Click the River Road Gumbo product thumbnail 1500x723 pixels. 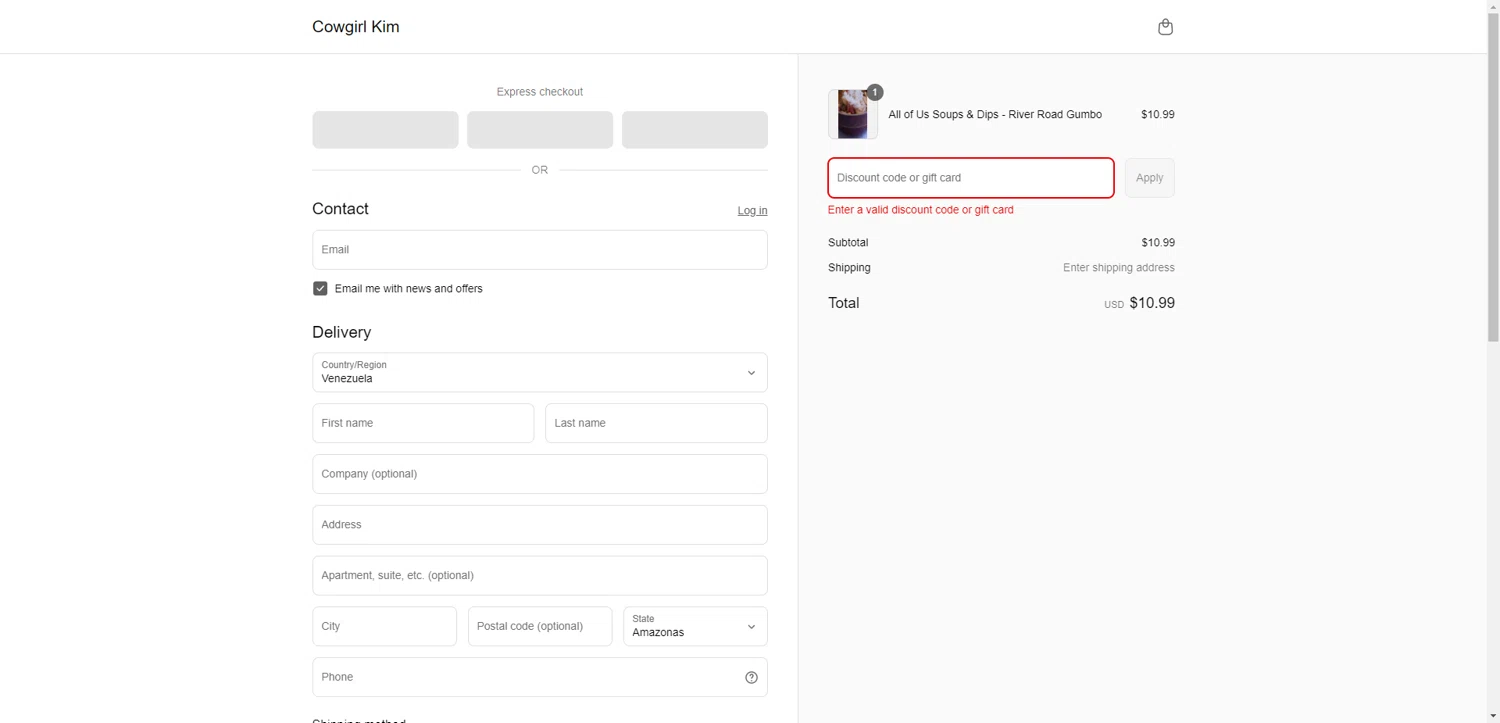coord(853,114)
